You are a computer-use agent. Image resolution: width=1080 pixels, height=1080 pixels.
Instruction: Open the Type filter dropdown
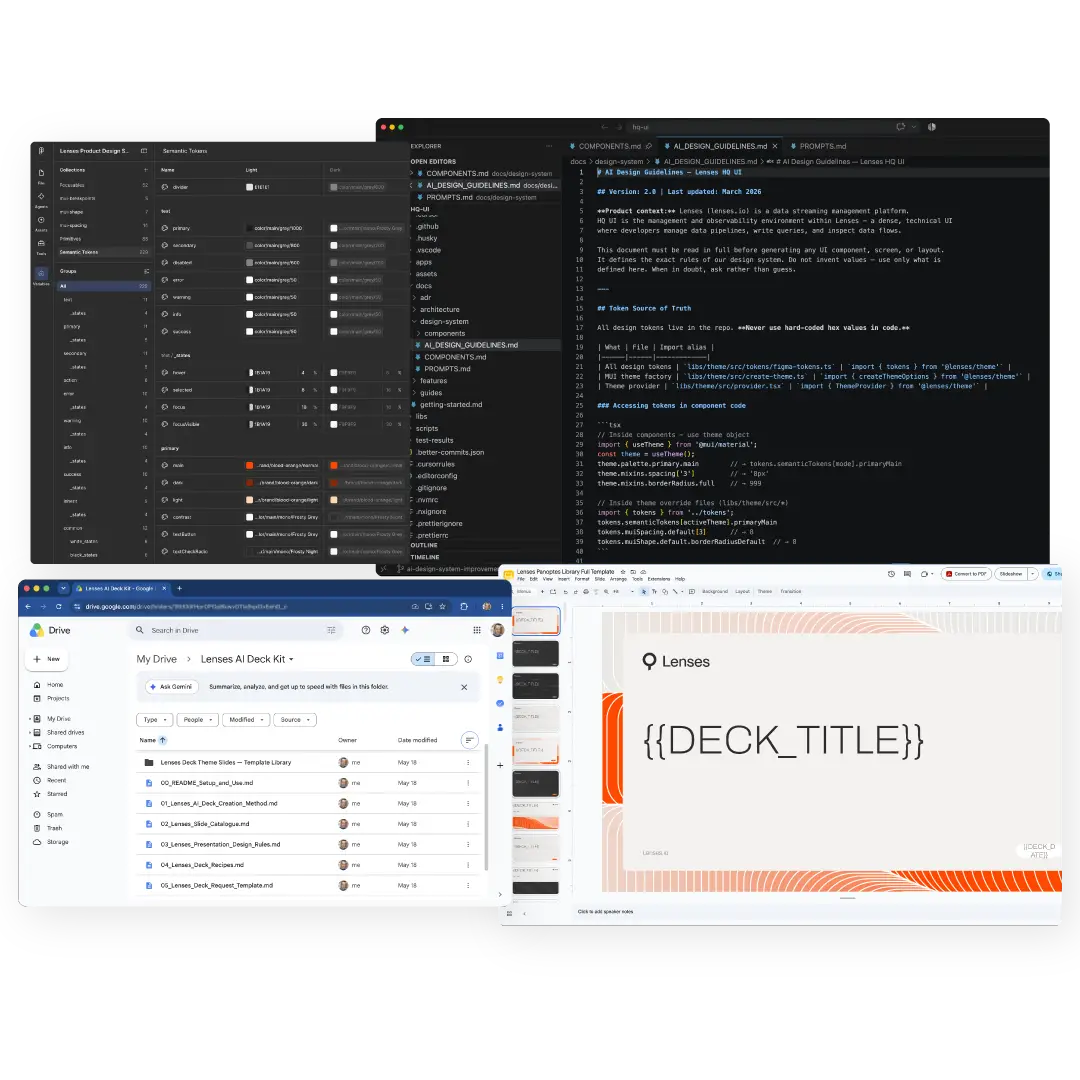coord(154,719)
